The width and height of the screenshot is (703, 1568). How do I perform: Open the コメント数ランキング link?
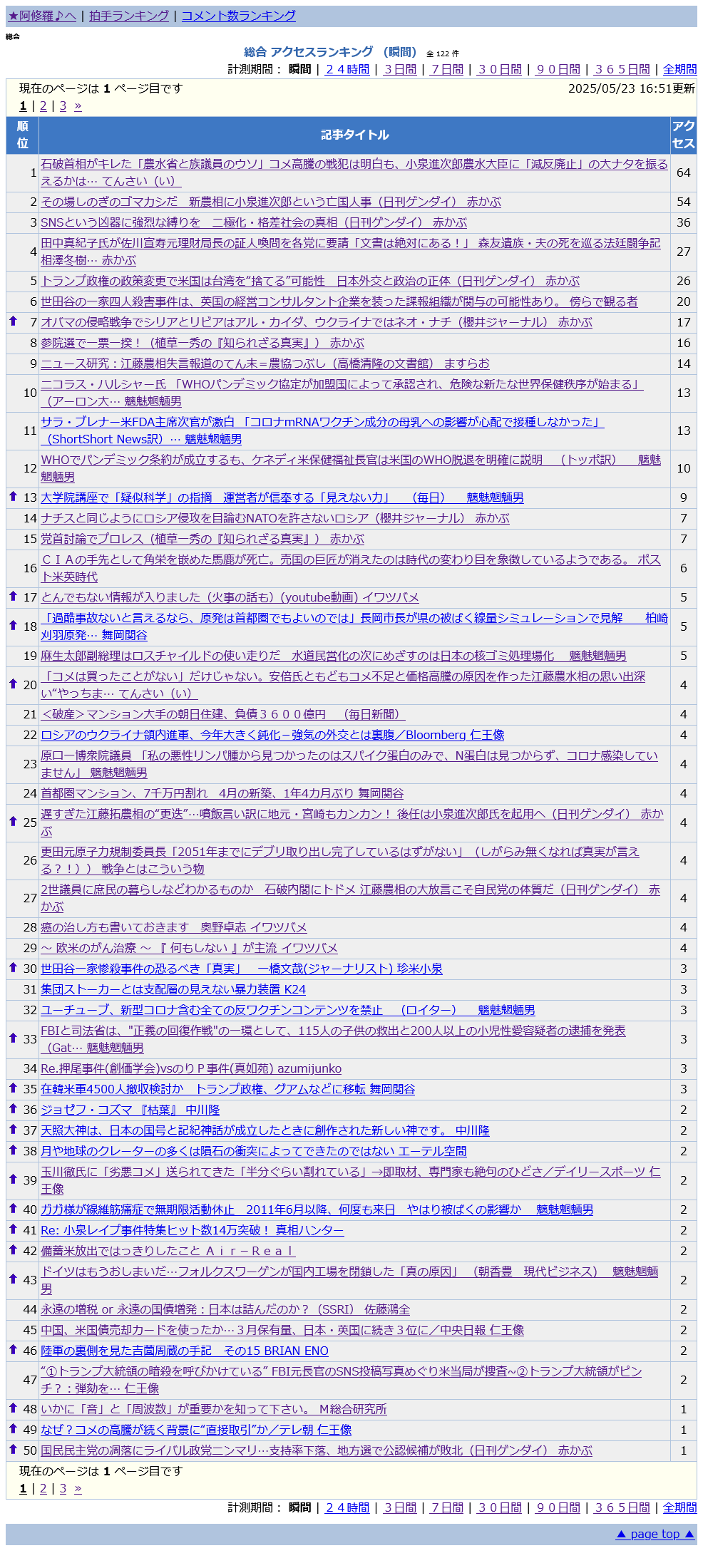239,16
